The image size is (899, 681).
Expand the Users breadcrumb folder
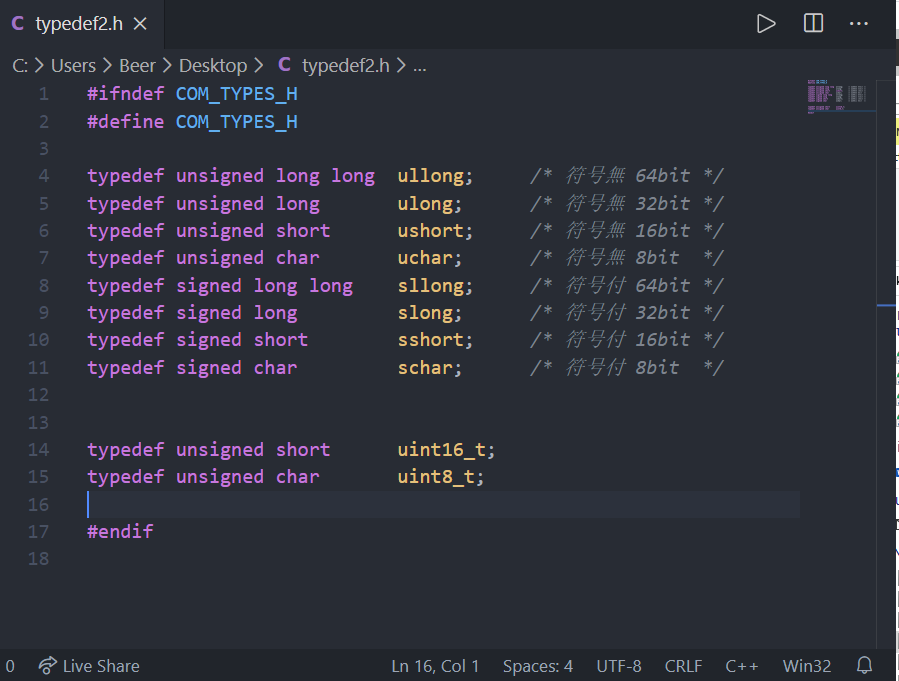(73, 65)
